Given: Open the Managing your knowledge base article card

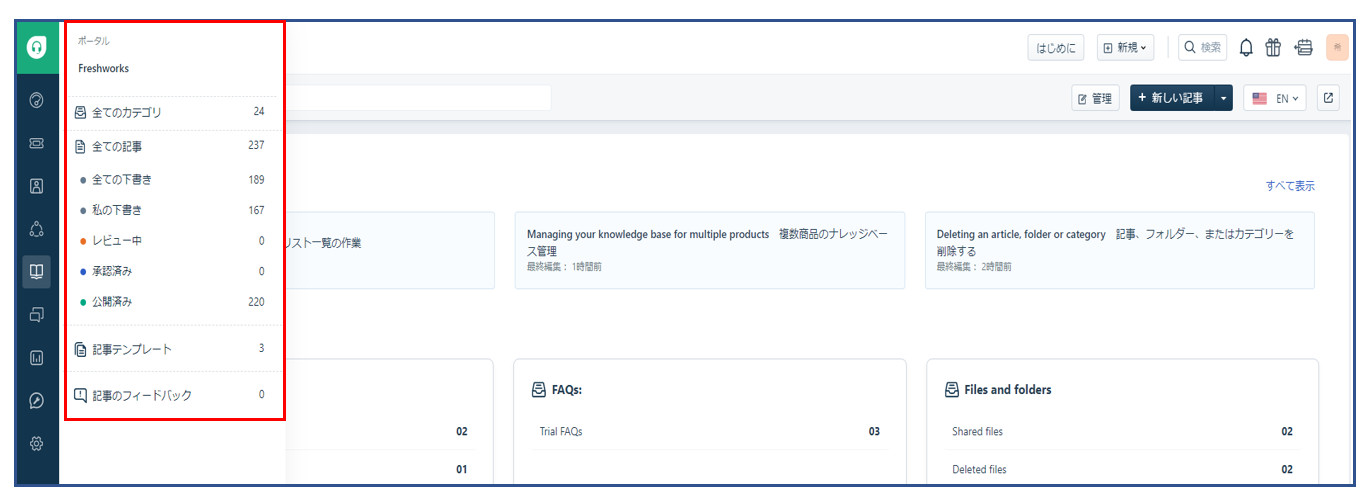Looking at the screenshot, I should tap(710, 250).
